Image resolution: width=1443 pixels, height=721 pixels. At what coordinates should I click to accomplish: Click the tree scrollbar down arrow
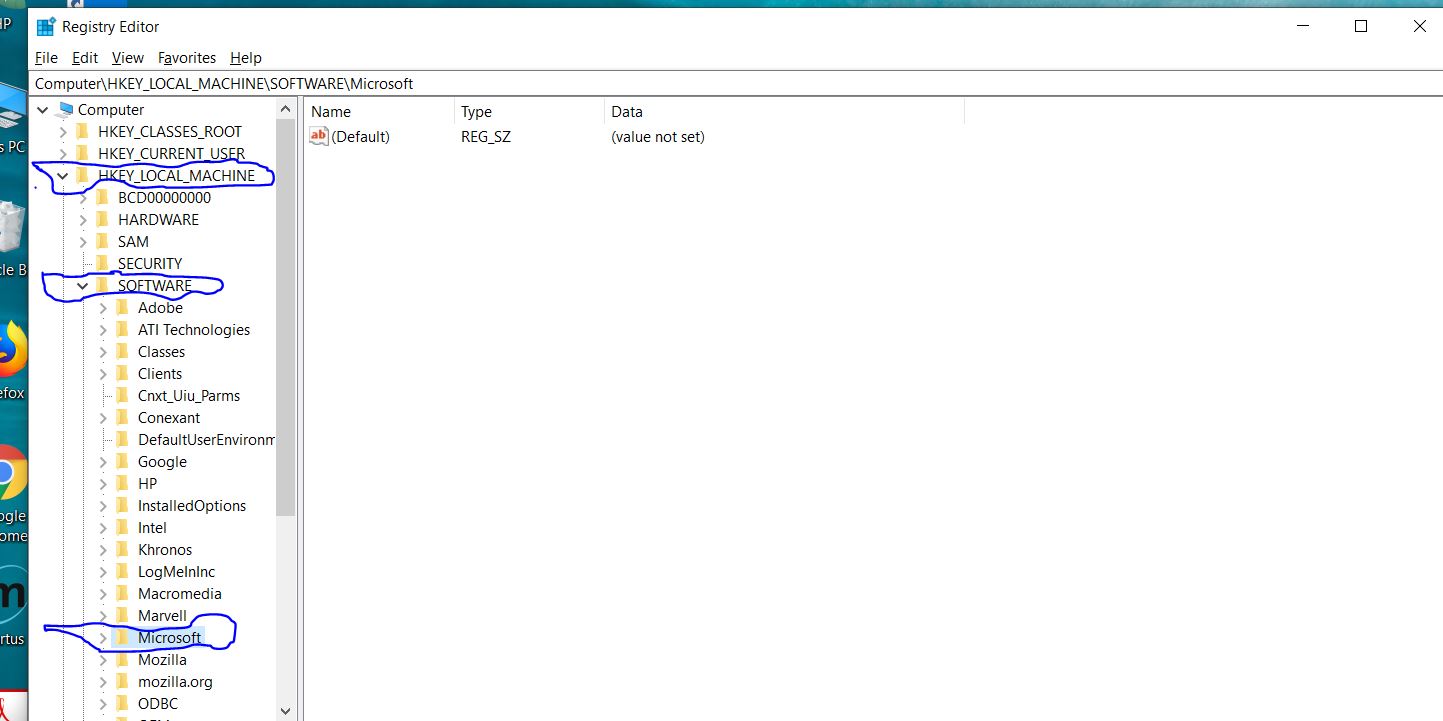[286, 711]
